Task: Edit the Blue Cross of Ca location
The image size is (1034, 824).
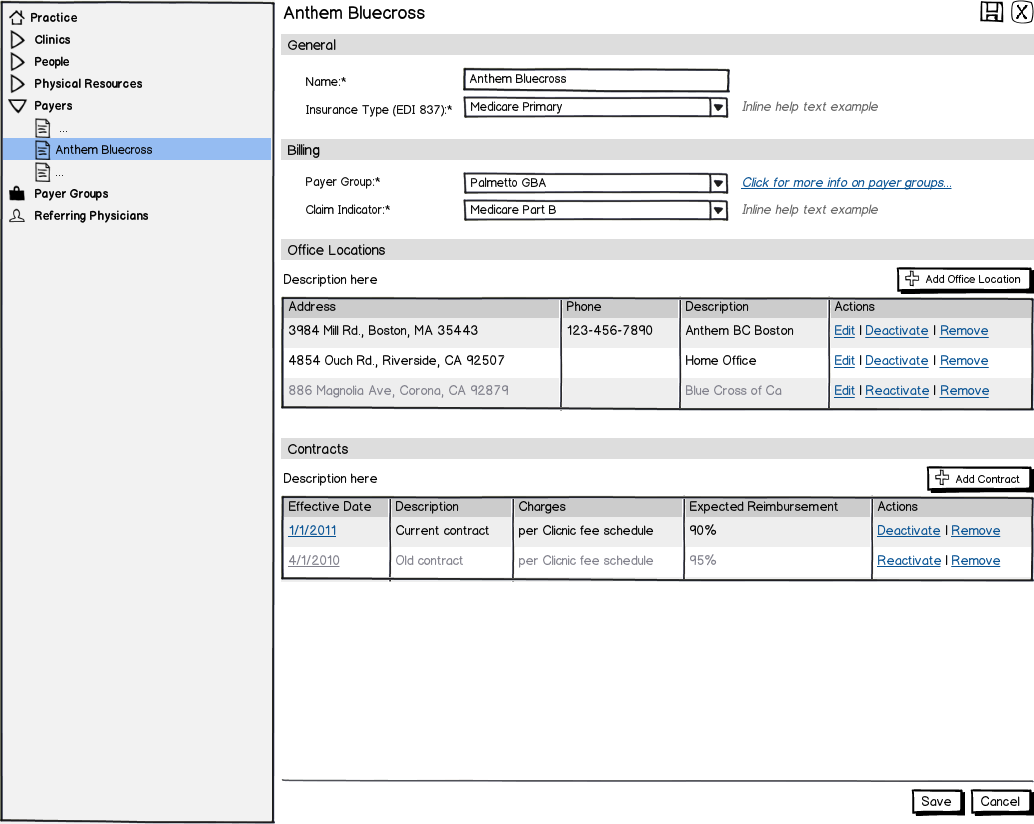Action: click(844, 390)
